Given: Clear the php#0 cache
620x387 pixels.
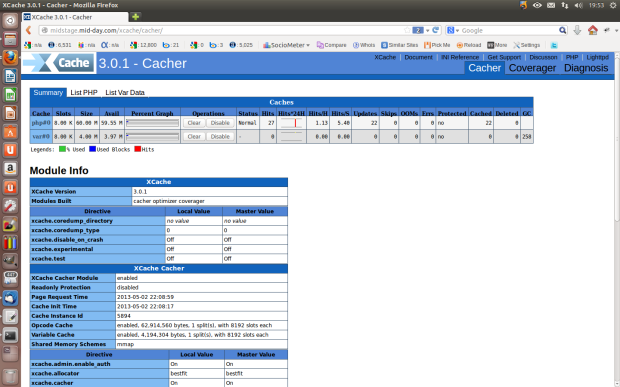Looking at the screenshot, I should pyautogui.click(x=194, y=123).
